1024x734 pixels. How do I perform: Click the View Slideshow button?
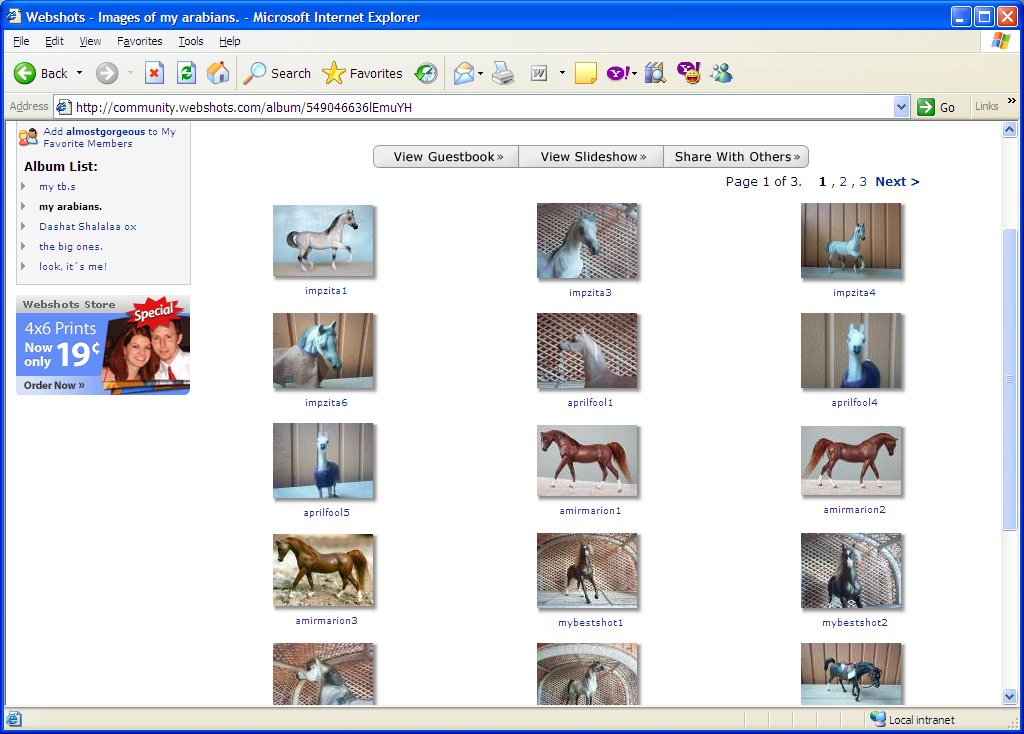591,157
